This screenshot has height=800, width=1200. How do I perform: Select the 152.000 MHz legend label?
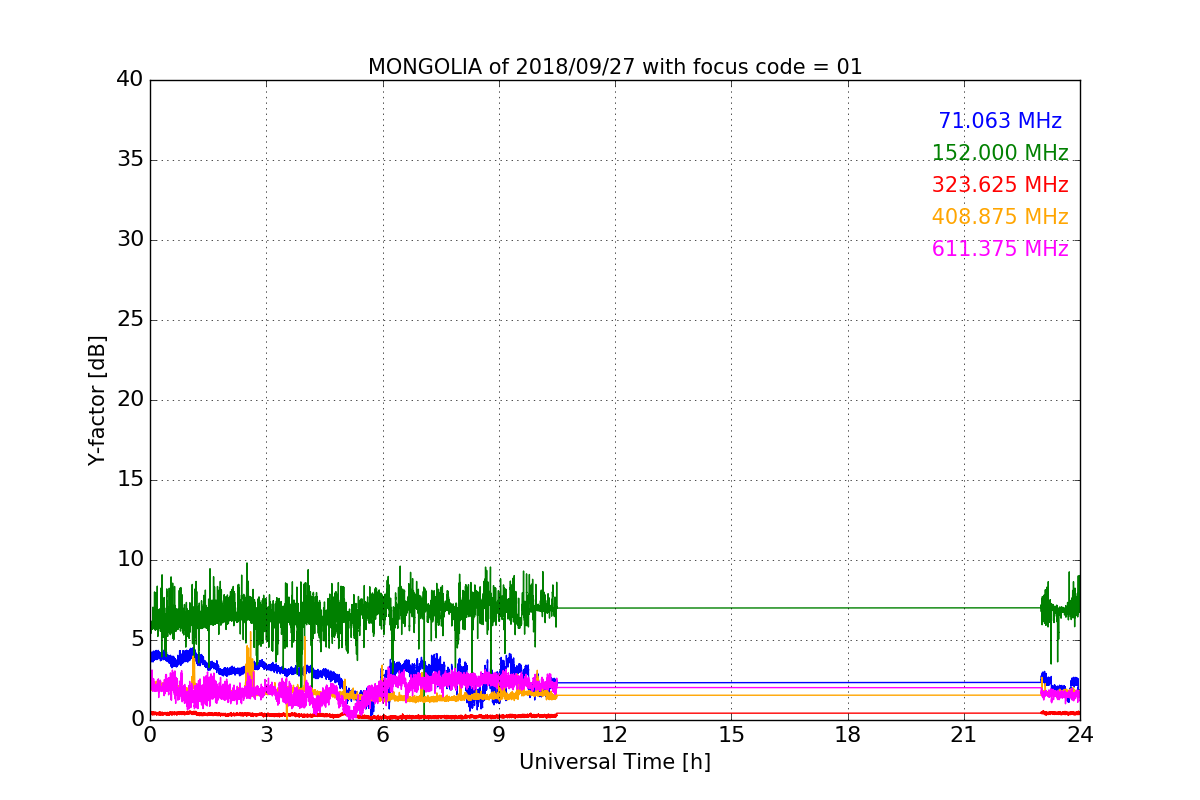[1000, 153]
